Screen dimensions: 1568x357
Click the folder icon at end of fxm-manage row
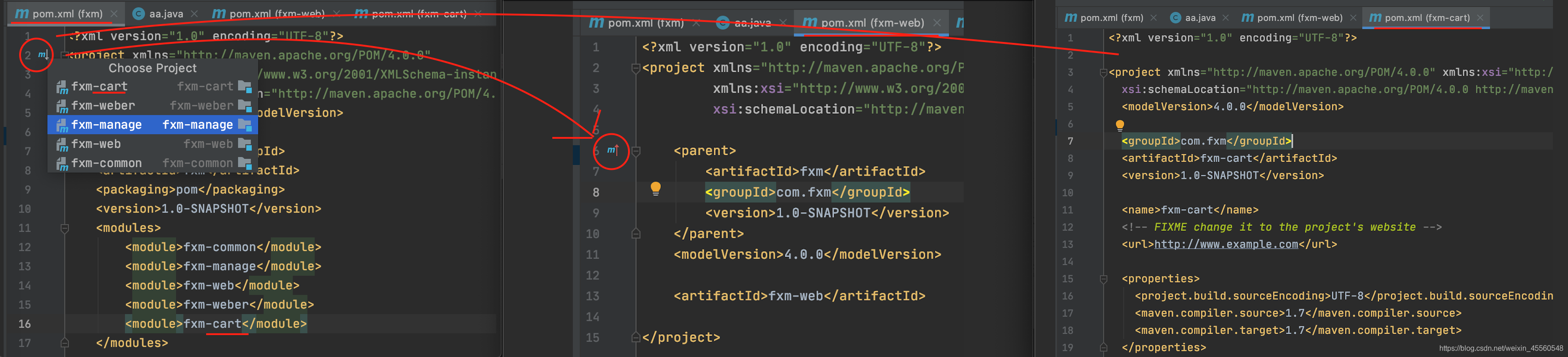click(x=245, y=125)
